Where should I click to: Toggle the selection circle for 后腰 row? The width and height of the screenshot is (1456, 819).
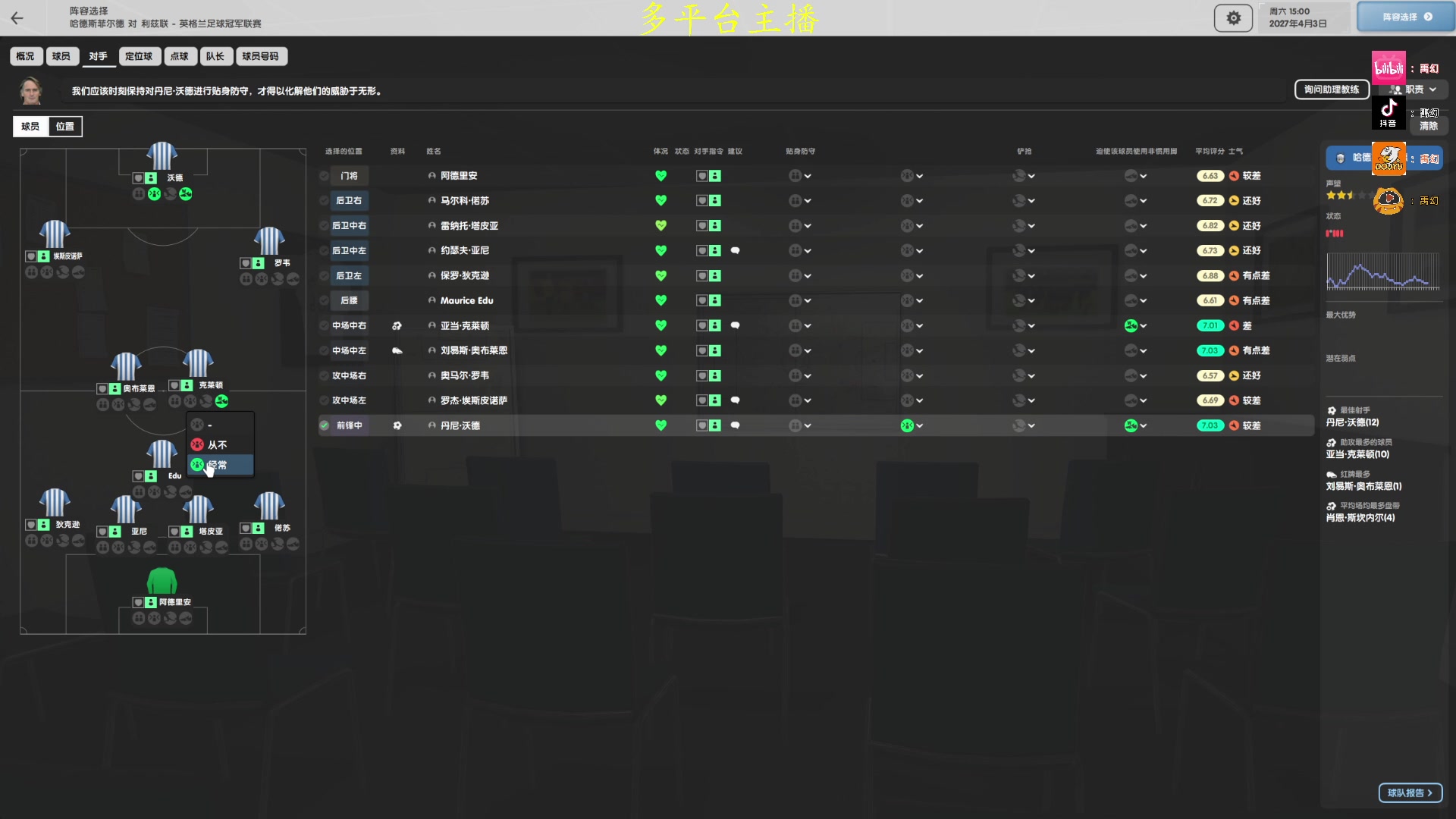click(x=325, y=301)
